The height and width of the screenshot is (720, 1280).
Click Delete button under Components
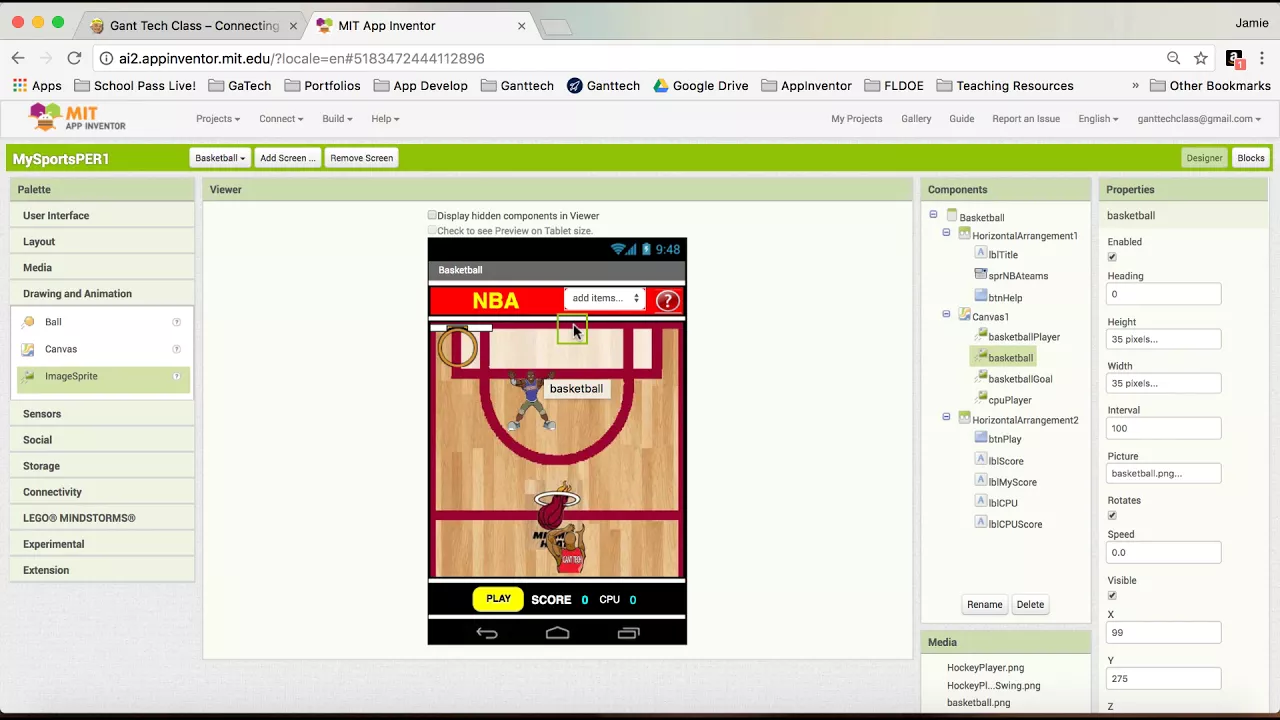coord(1030,604)
